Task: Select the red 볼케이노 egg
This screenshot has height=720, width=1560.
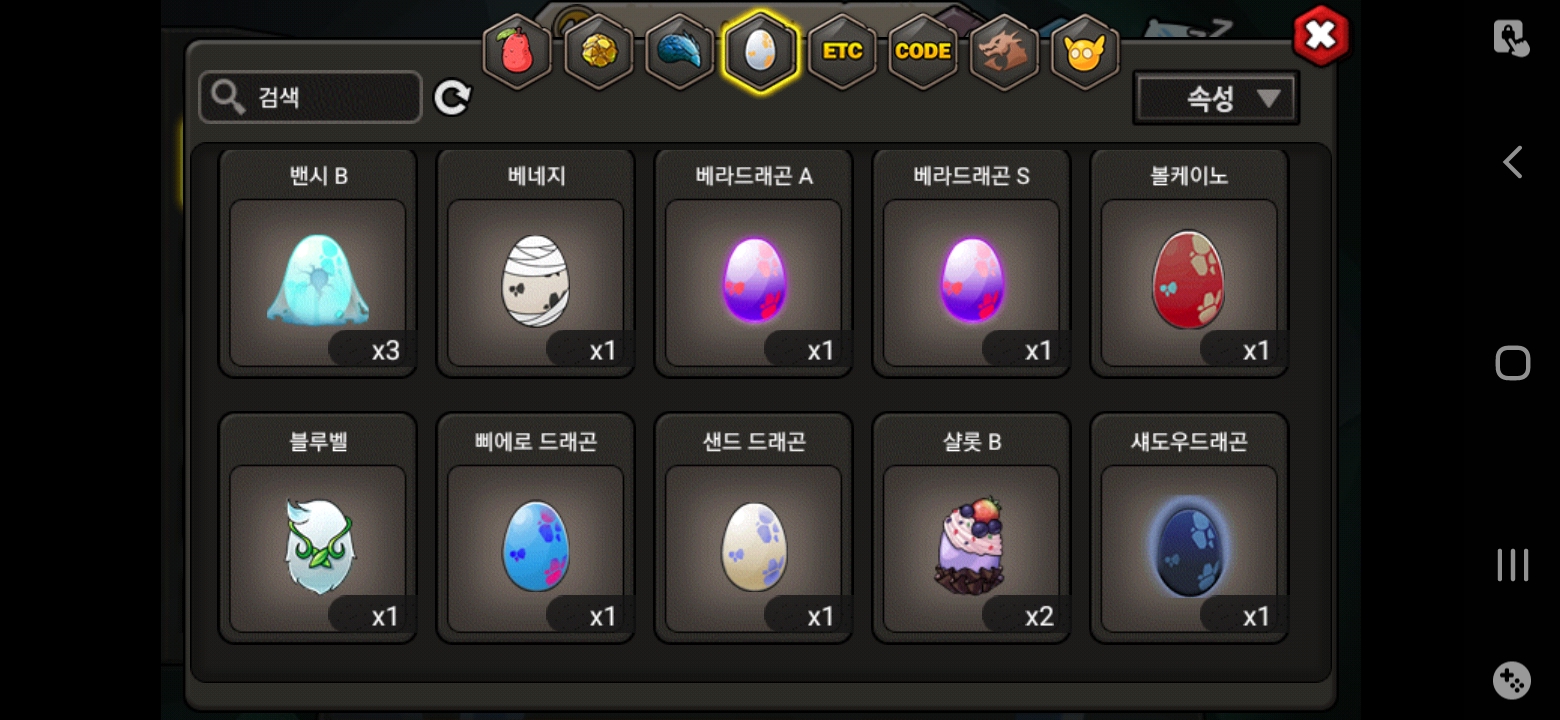Action: pyautogui.click(x=1190, y=264)
